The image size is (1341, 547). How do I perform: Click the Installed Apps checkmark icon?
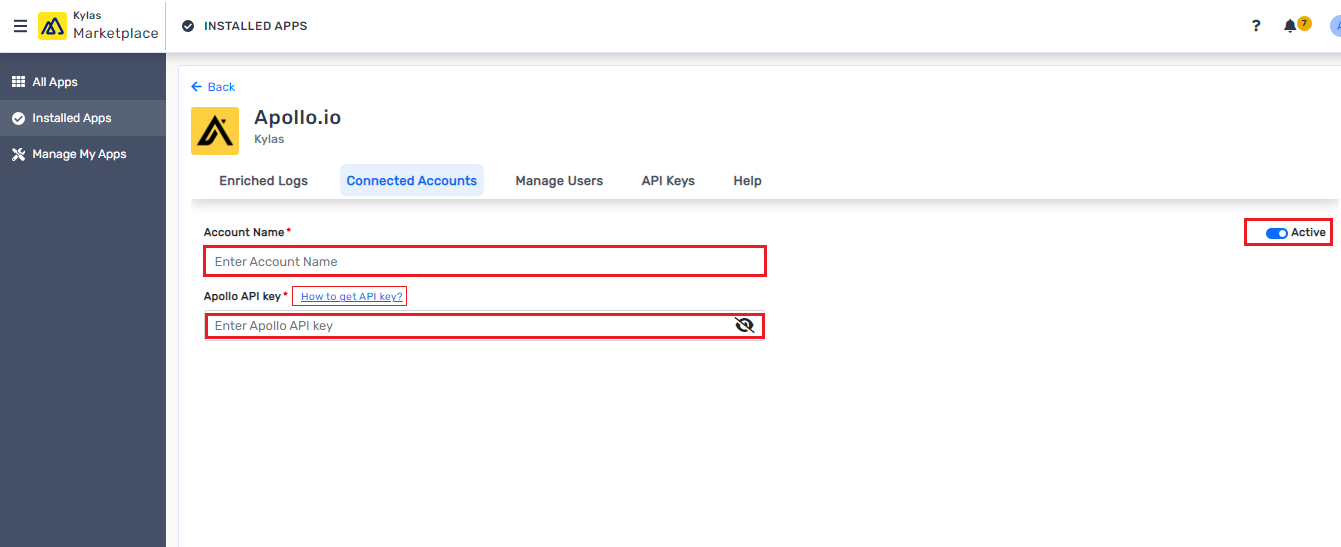click(18, 118)
